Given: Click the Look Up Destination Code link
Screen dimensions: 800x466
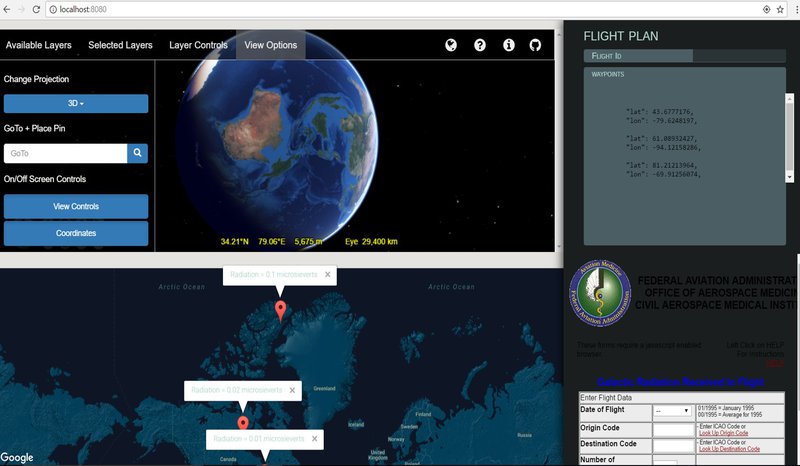Looking at the screenshot, I should 729,449.
